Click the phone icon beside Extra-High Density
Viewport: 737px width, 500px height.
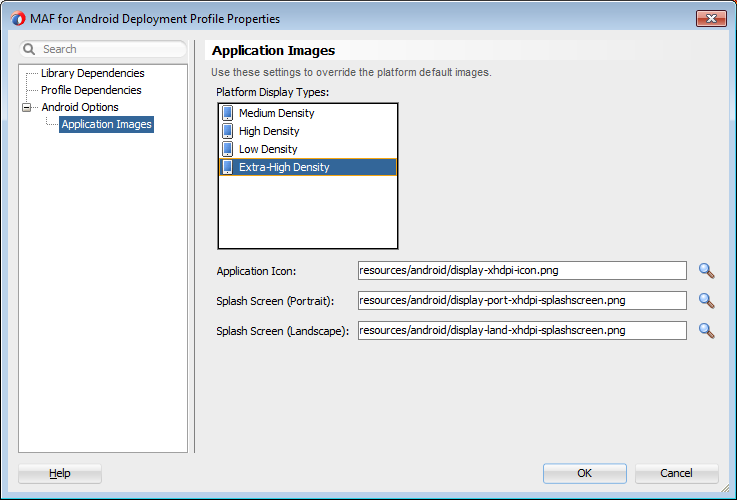pos(227,167)
